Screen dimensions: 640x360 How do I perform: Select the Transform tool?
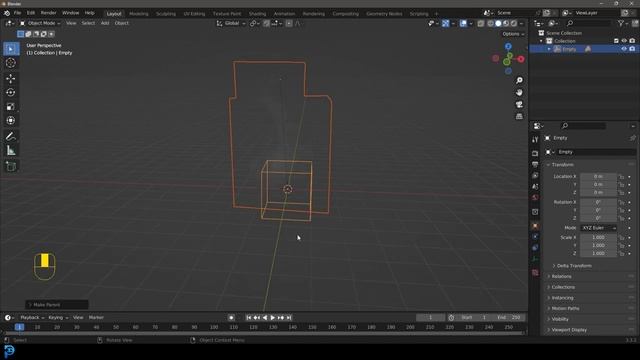(11, 121)
